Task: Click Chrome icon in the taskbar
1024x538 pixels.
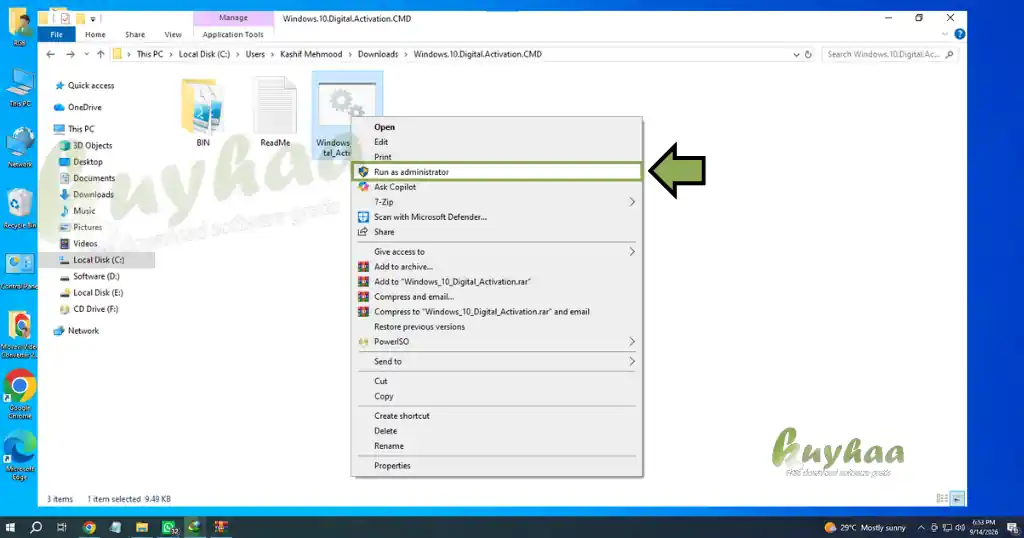Action: coord(89,527)
